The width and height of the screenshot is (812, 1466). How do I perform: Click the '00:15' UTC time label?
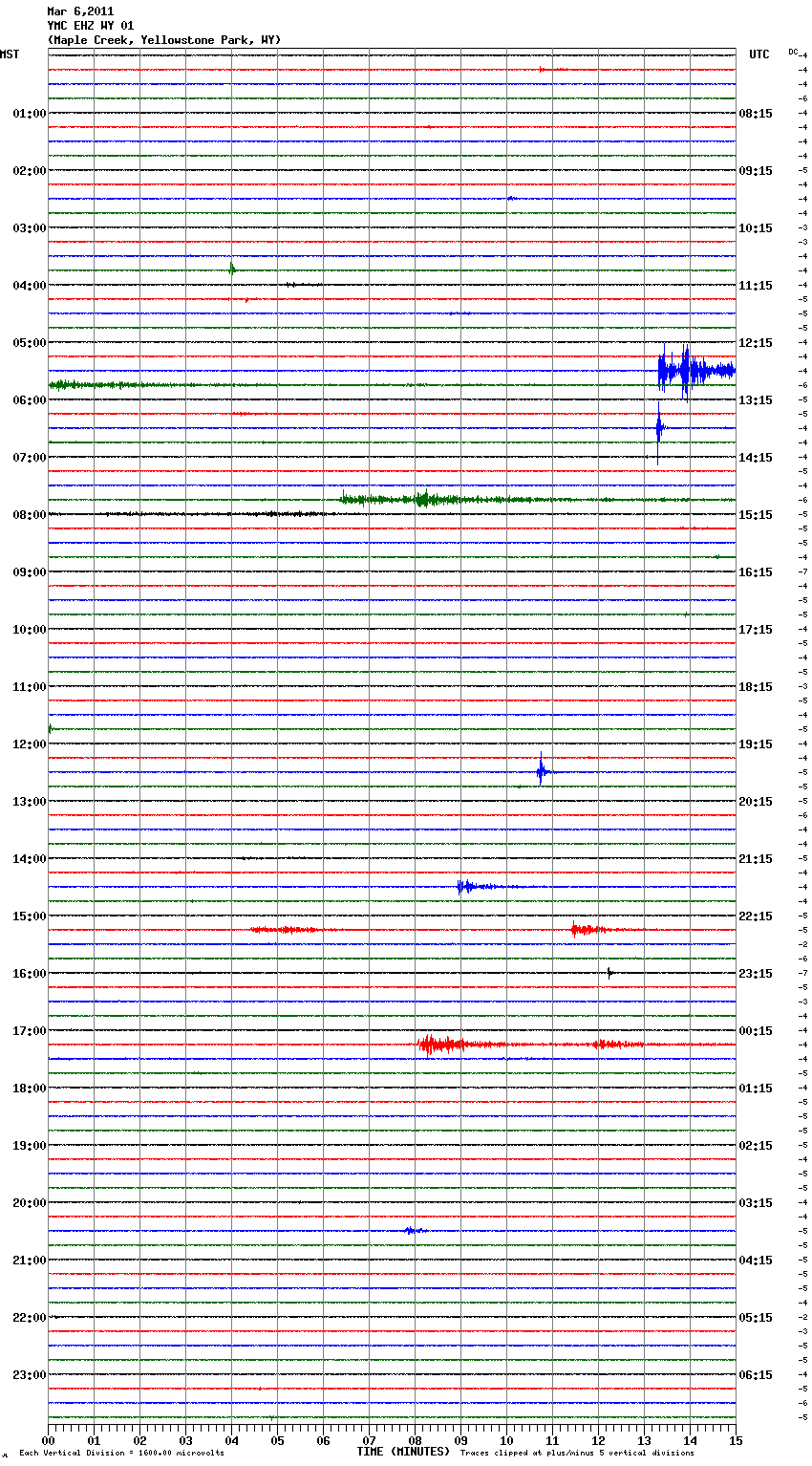click(x=756, y=1031)
